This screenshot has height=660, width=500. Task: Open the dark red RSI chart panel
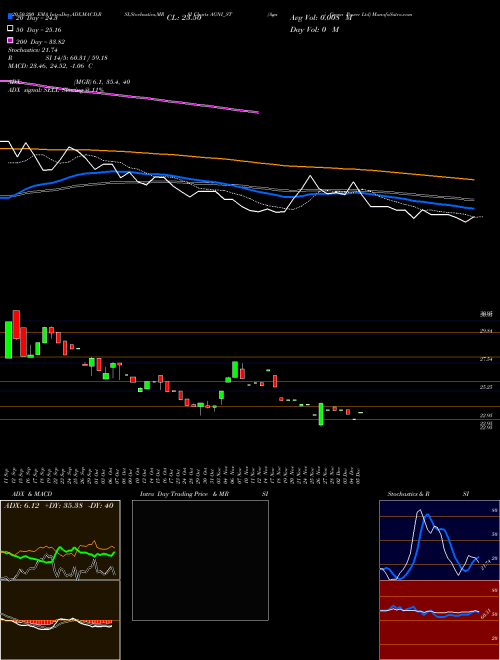(x=439, y=620)
